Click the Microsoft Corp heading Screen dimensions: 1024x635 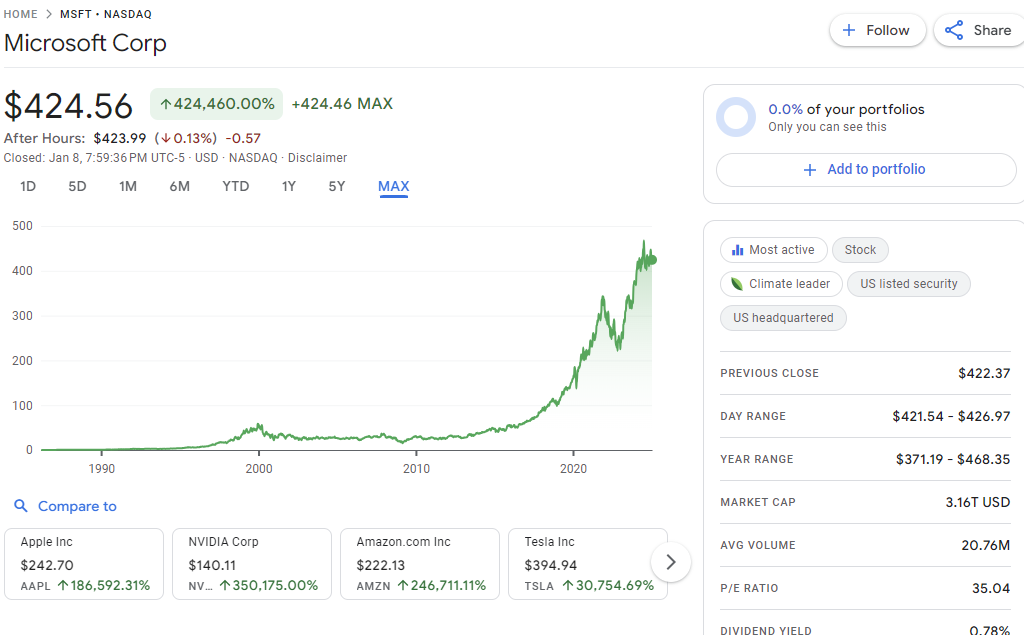(x=85, y=43)
